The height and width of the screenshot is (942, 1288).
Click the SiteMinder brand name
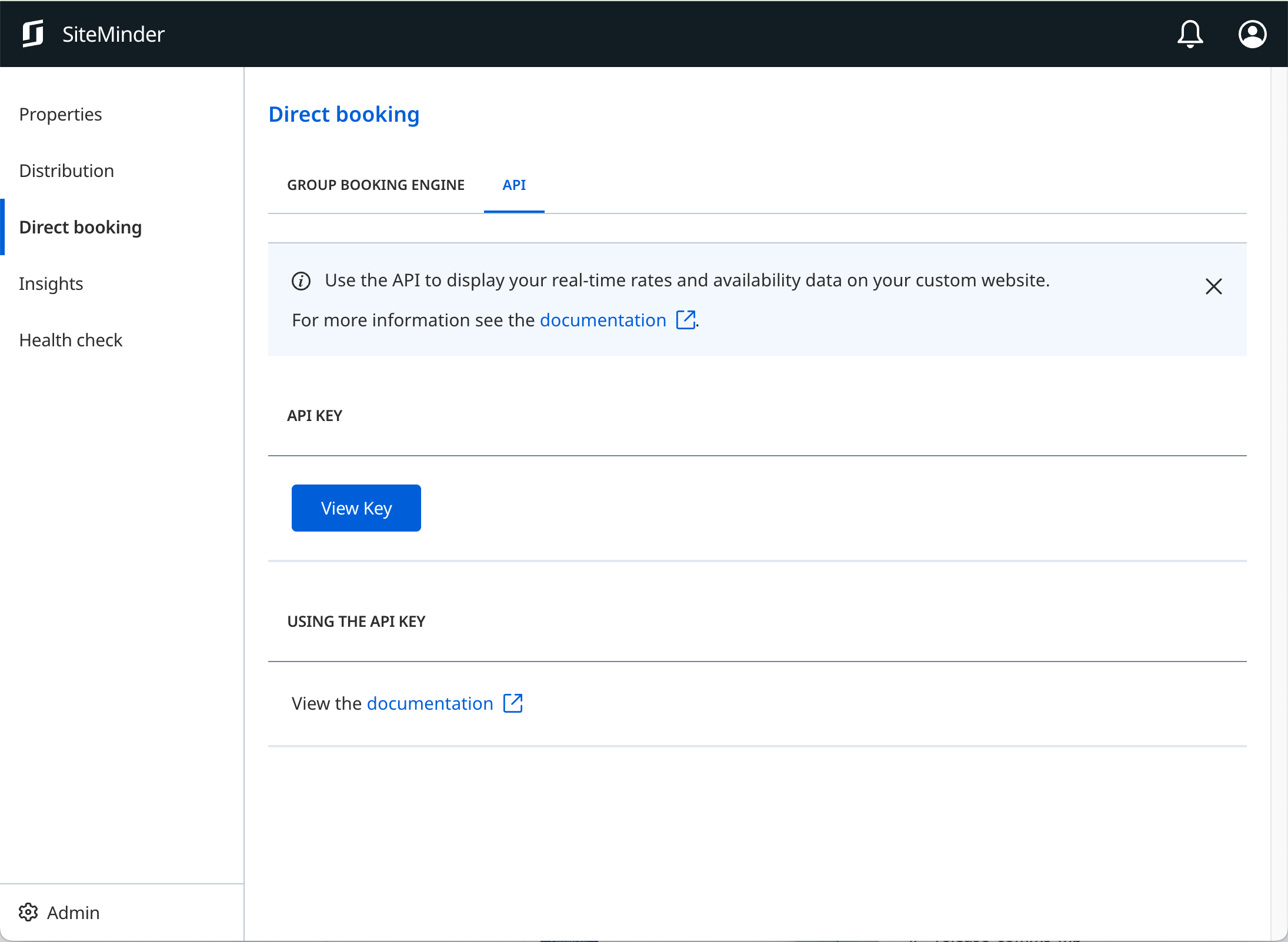[114, 34]
